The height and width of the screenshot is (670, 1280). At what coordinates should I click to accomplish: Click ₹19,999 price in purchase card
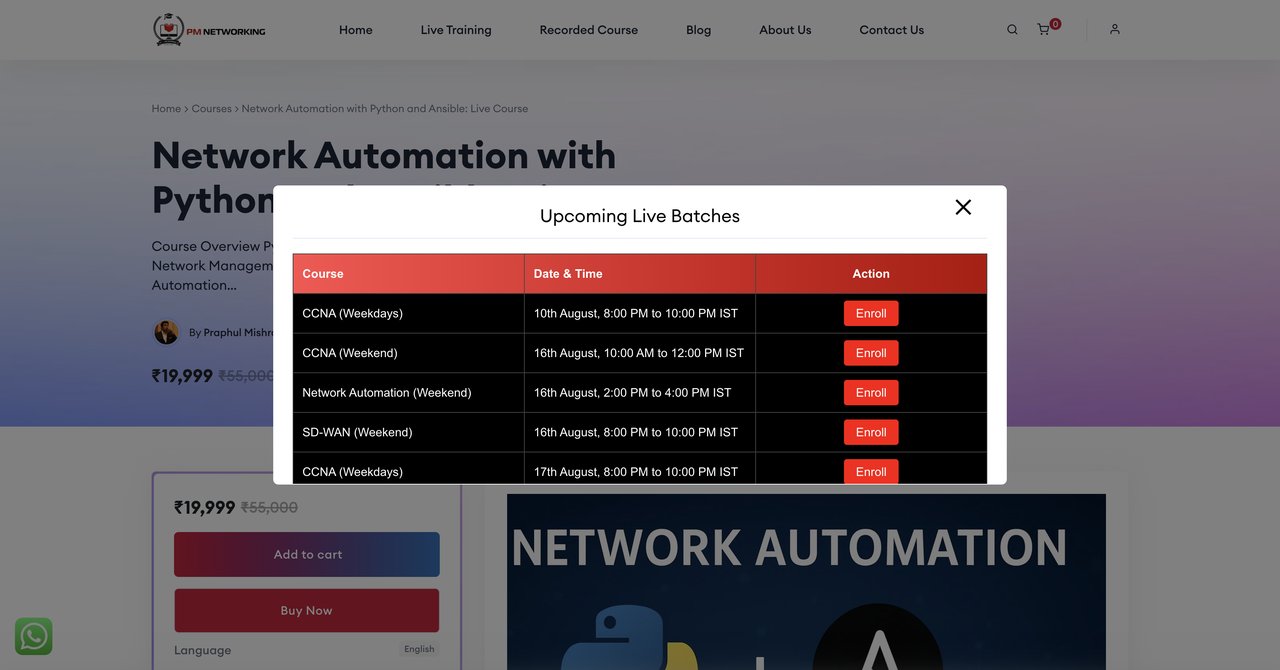pyautogui.click(x=204, y=508)
